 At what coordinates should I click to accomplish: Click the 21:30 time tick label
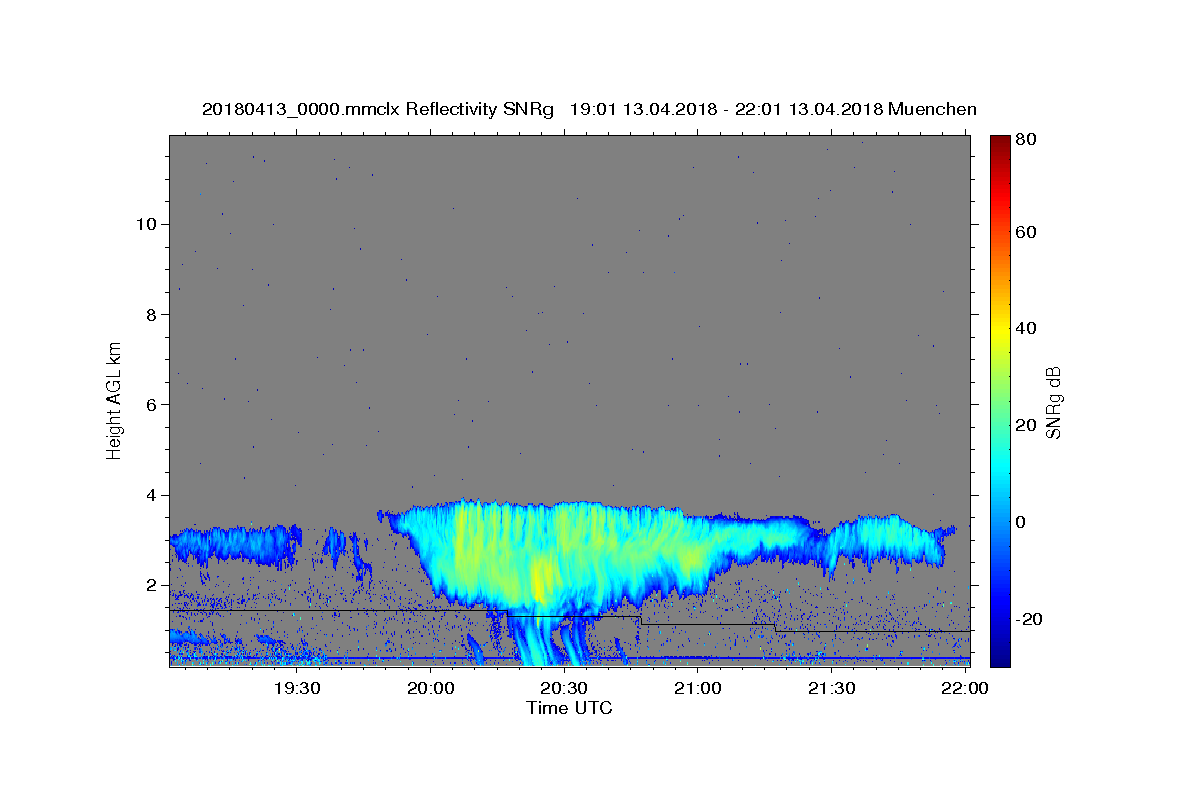point(831,688)
